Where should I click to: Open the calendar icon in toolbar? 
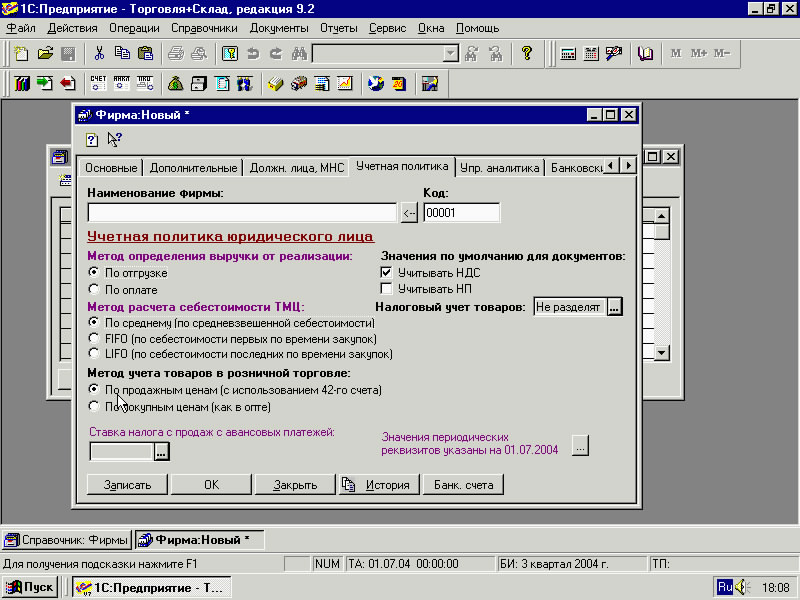coord(591,54)
